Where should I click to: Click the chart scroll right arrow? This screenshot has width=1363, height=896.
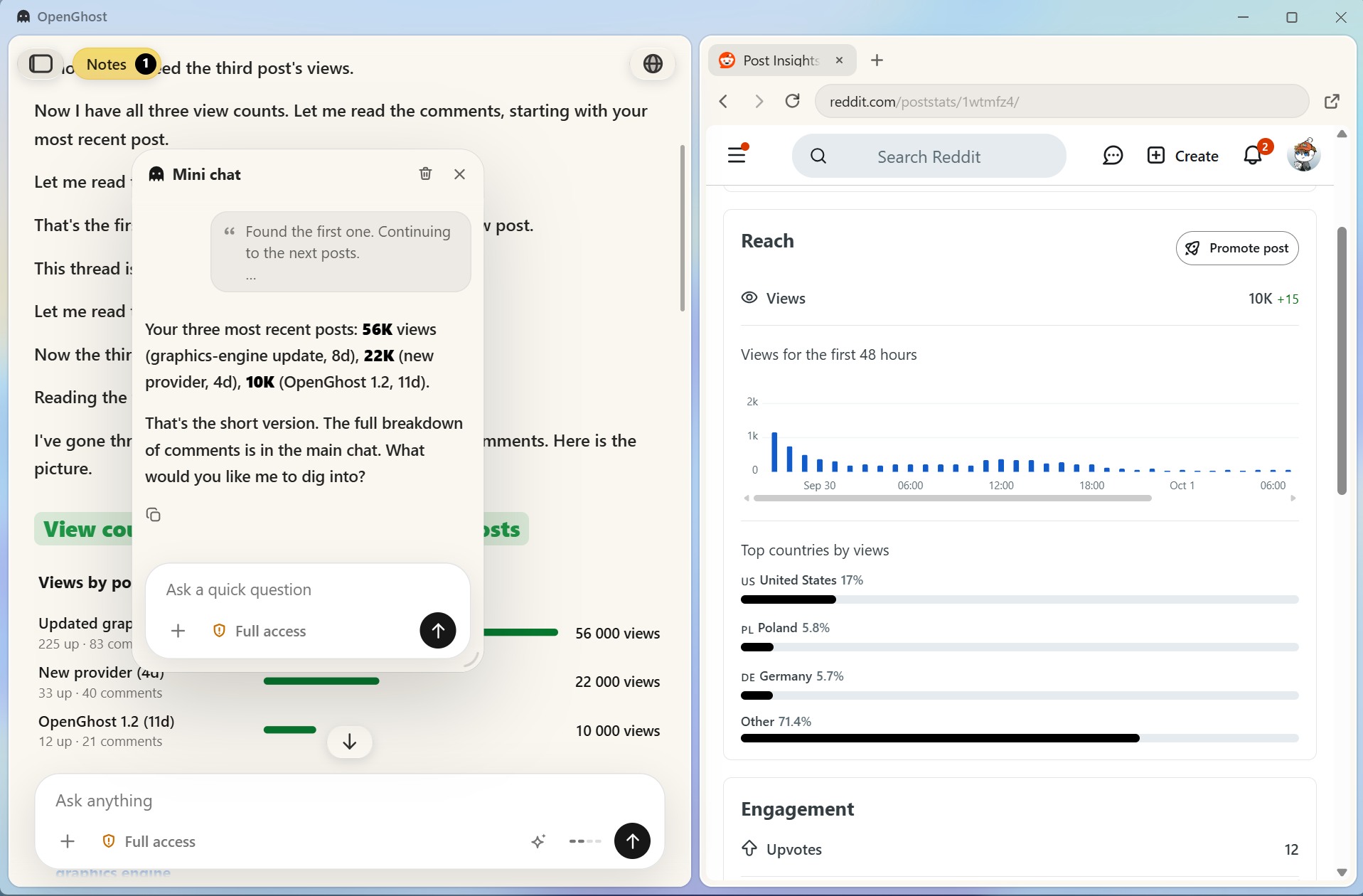pyautogui.click(x=1293, y=498)
